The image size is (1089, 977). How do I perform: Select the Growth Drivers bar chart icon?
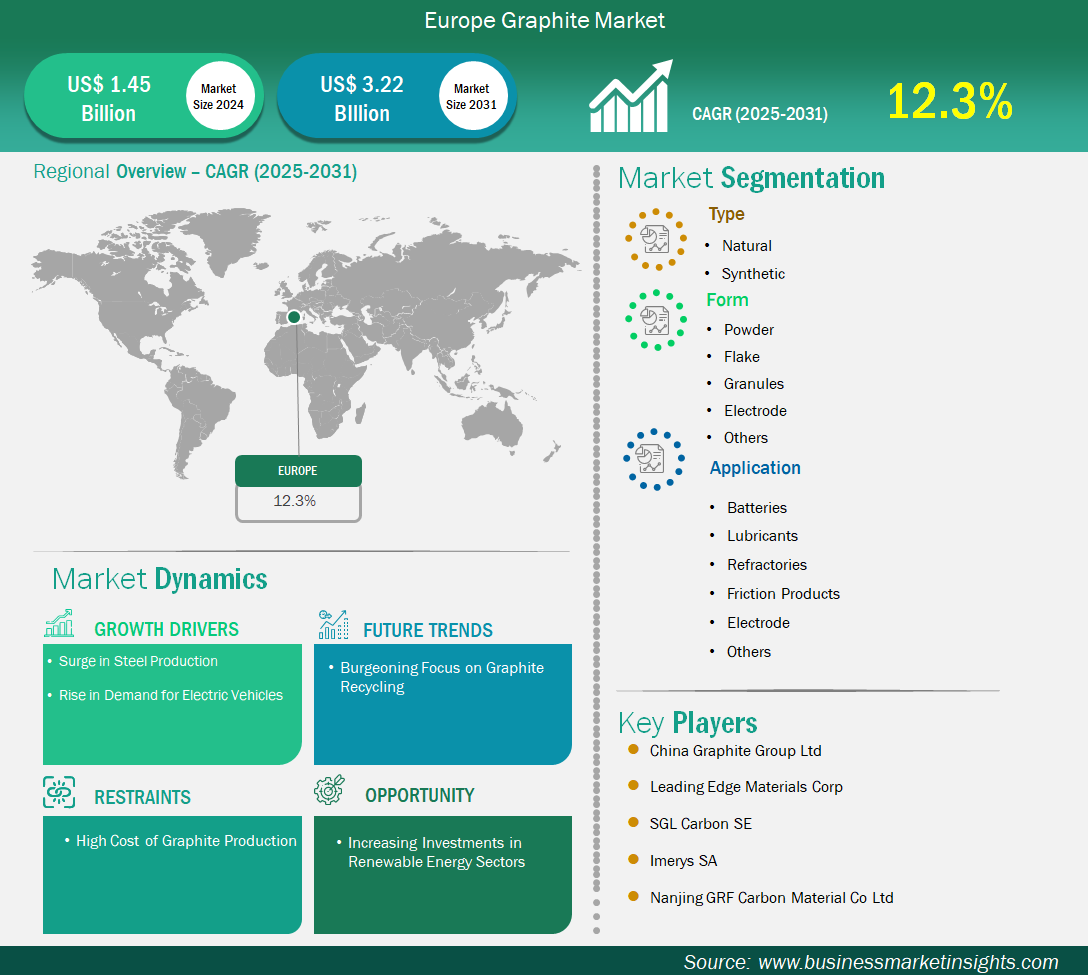pyautogui.click(x=58, y=622)
